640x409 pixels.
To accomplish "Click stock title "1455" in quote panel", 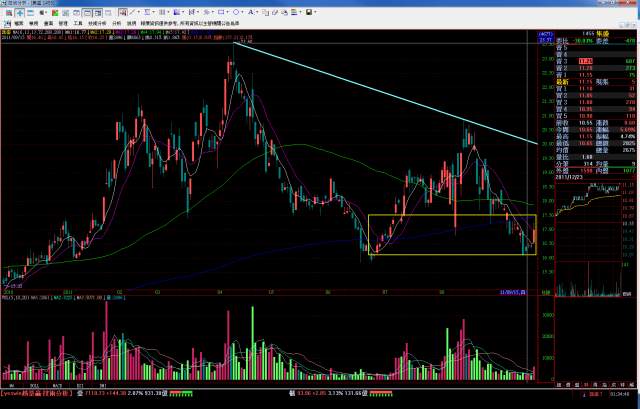I will (588, 33).
